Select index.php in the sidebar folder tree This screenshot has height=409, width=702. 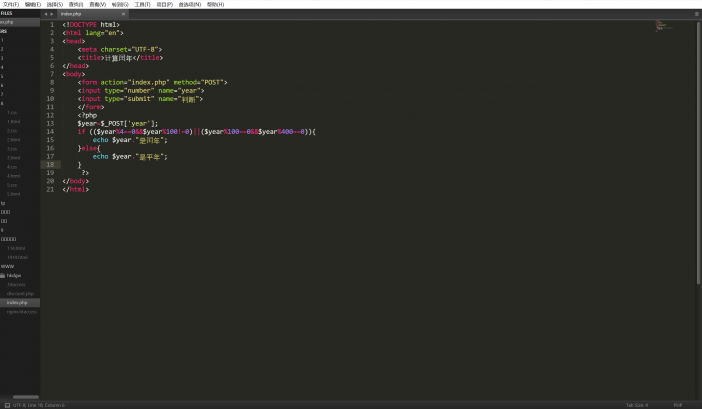(x=17, y=302)
